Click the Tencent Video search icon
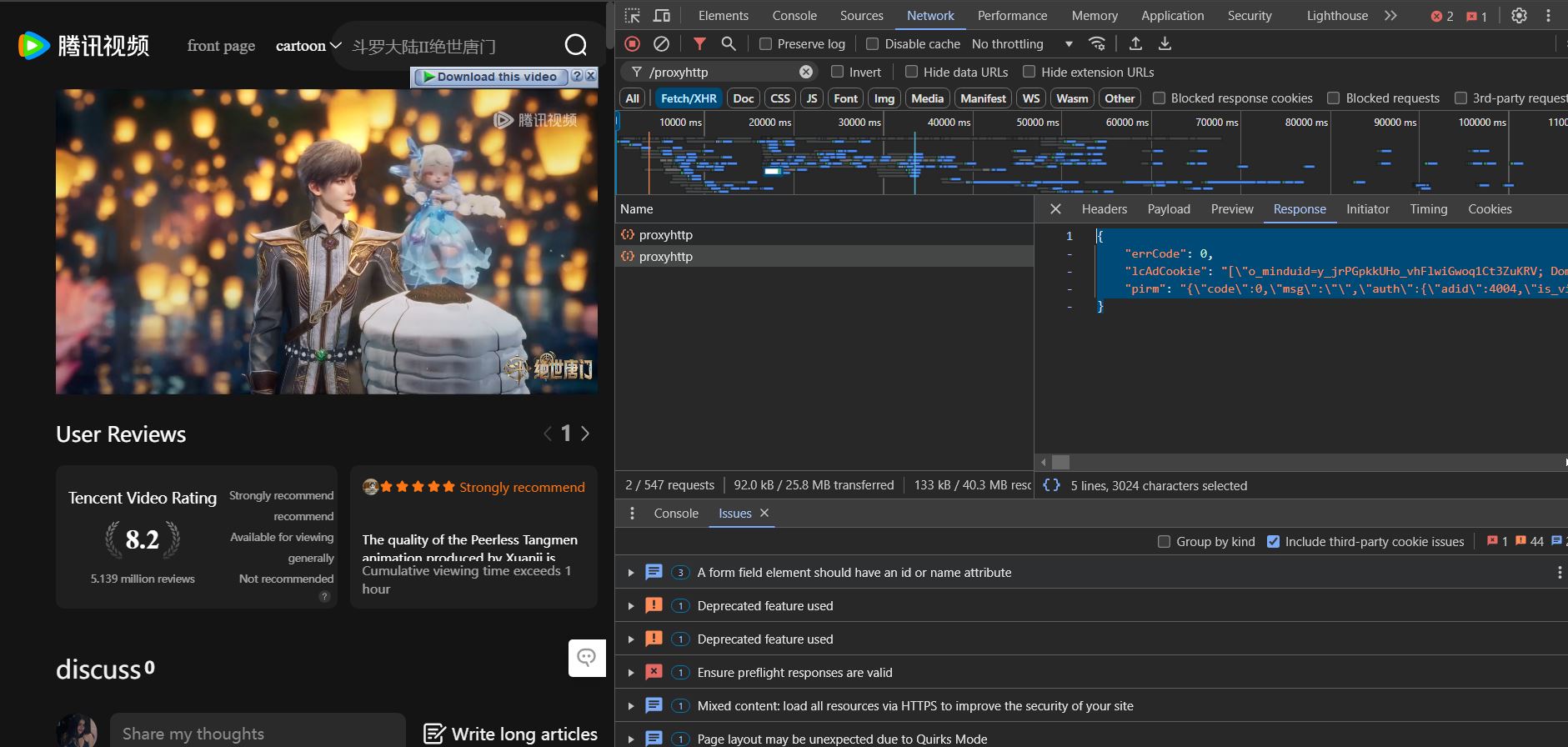The height and width of the screenshot is (747, 1568). [575, 45]
